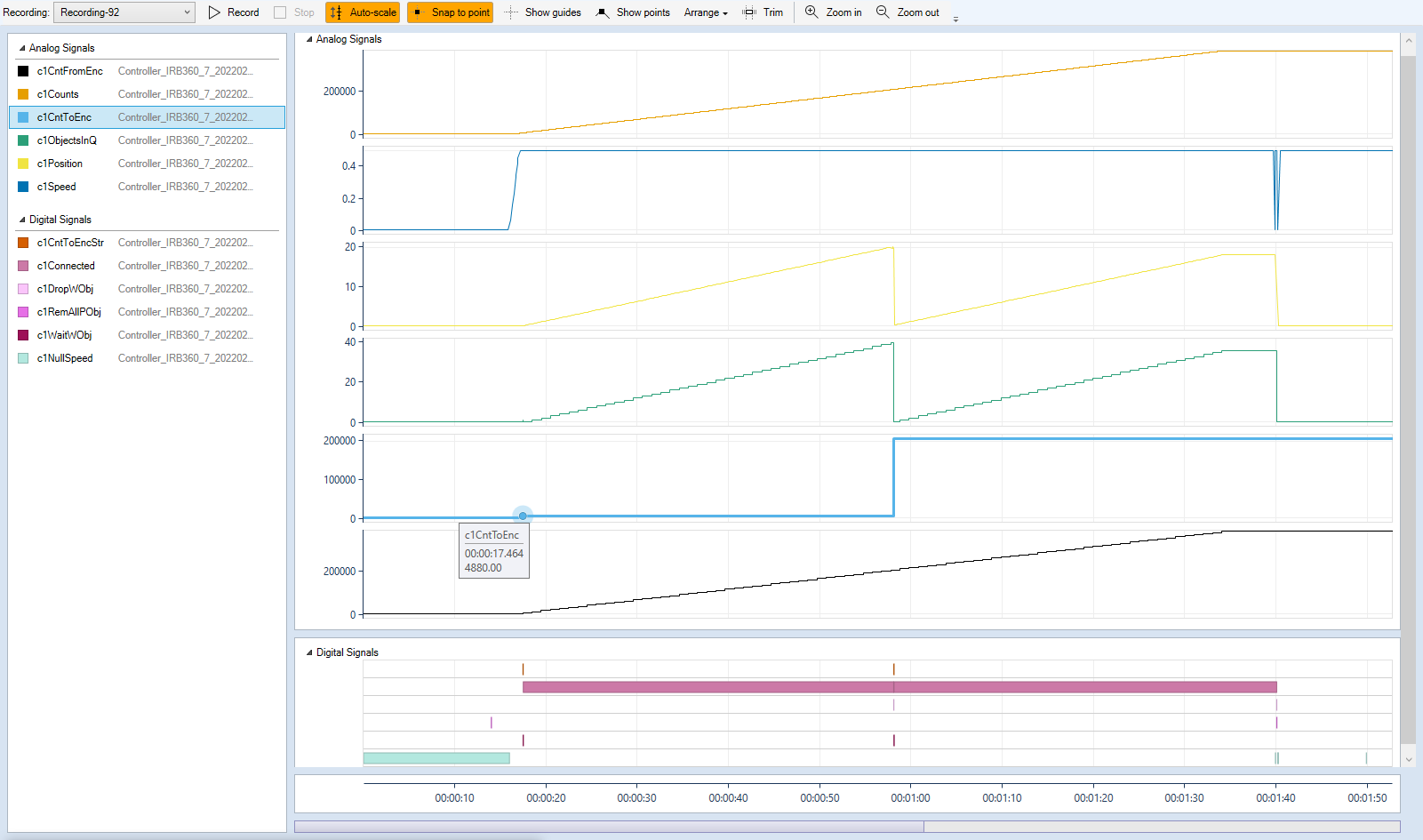Click the Zoom out magnifier
Image resolution: width=1423 pixels, height=840 pixels.
click(907, 12)
